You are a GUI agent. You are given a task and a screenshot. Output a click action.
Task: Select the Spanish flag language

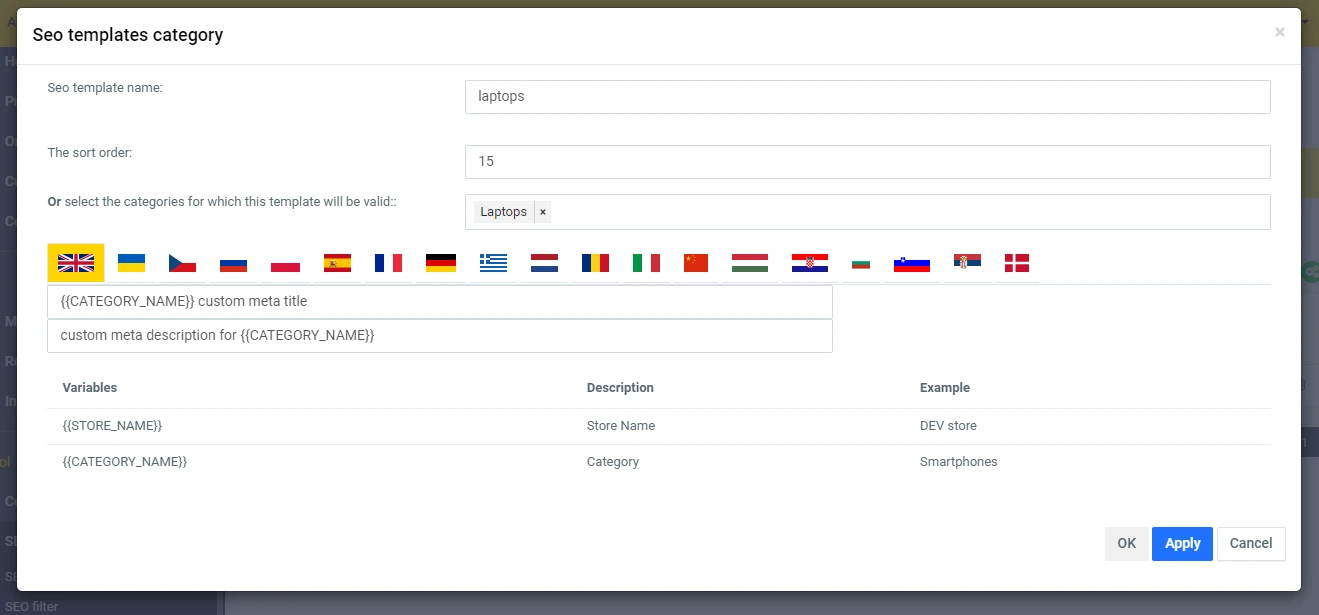coord(337,263)
